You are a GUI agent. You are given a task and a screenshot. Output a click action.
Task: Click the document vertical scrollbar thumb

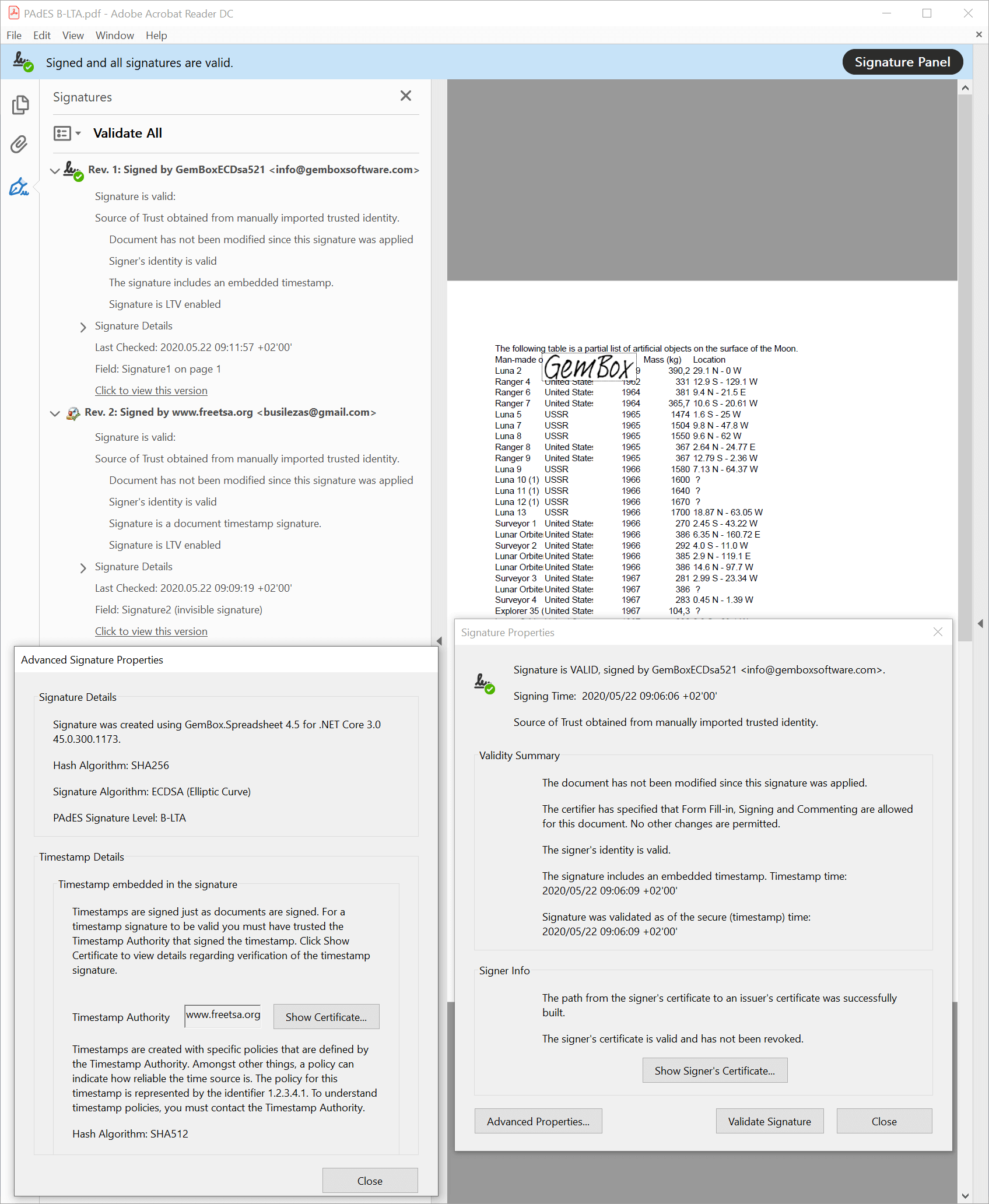coord(965,367)
